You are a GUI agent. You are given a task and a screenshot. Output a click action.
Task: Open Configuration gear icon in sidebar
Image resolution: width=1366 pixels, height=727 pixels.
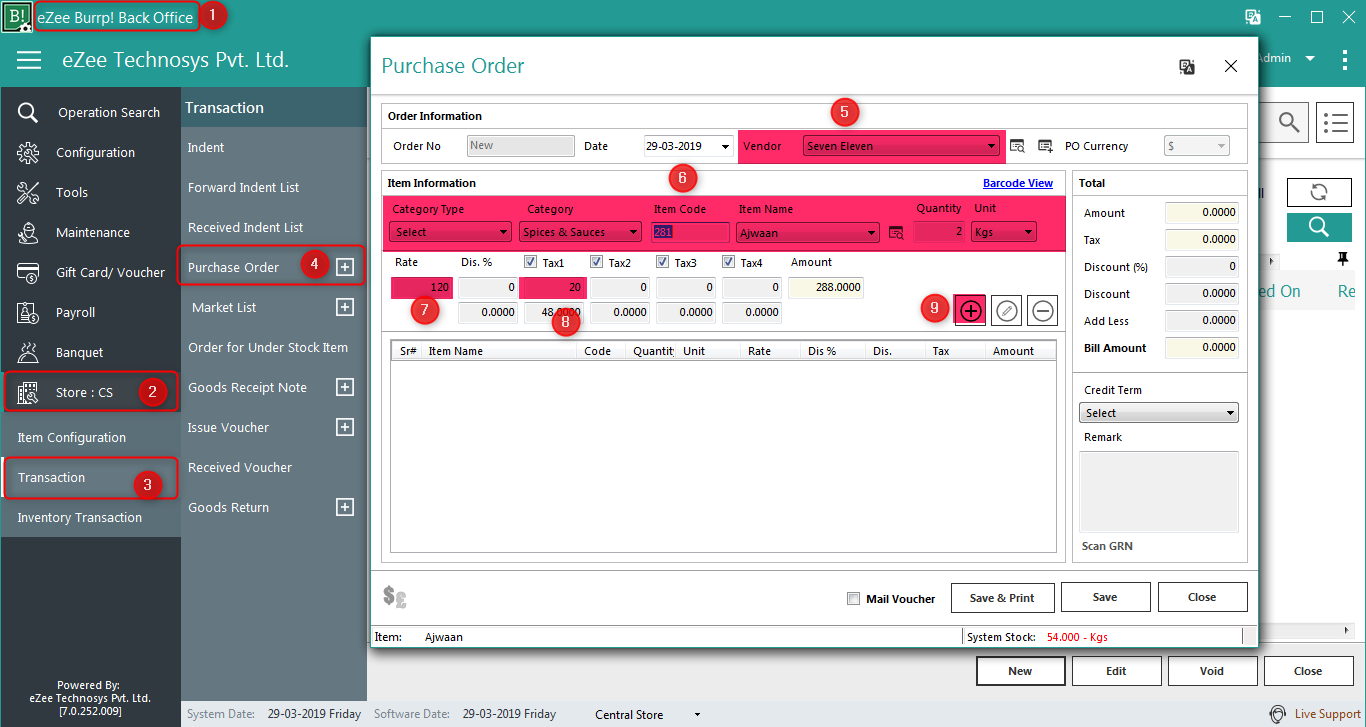[28, 152]
